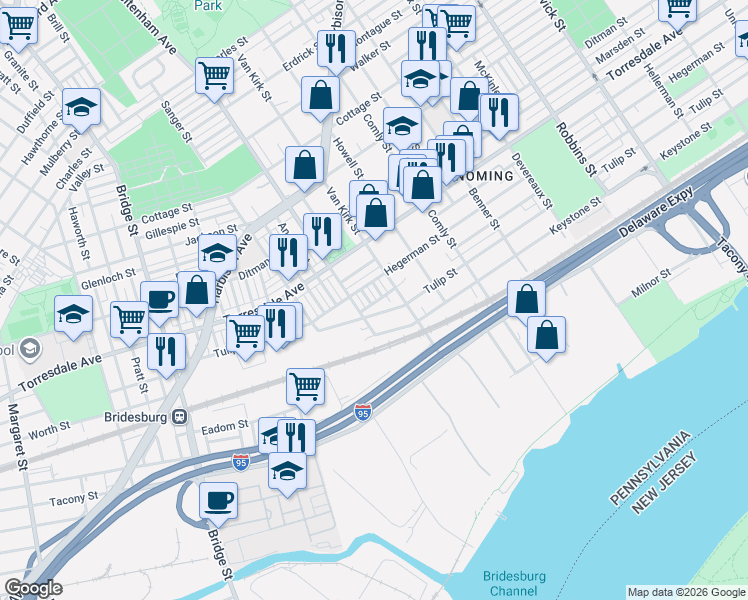Click Map data ©2026 Google text
The height and width of the screenshot is (600, 748).
pyautogui.click(x=687, y=593)
